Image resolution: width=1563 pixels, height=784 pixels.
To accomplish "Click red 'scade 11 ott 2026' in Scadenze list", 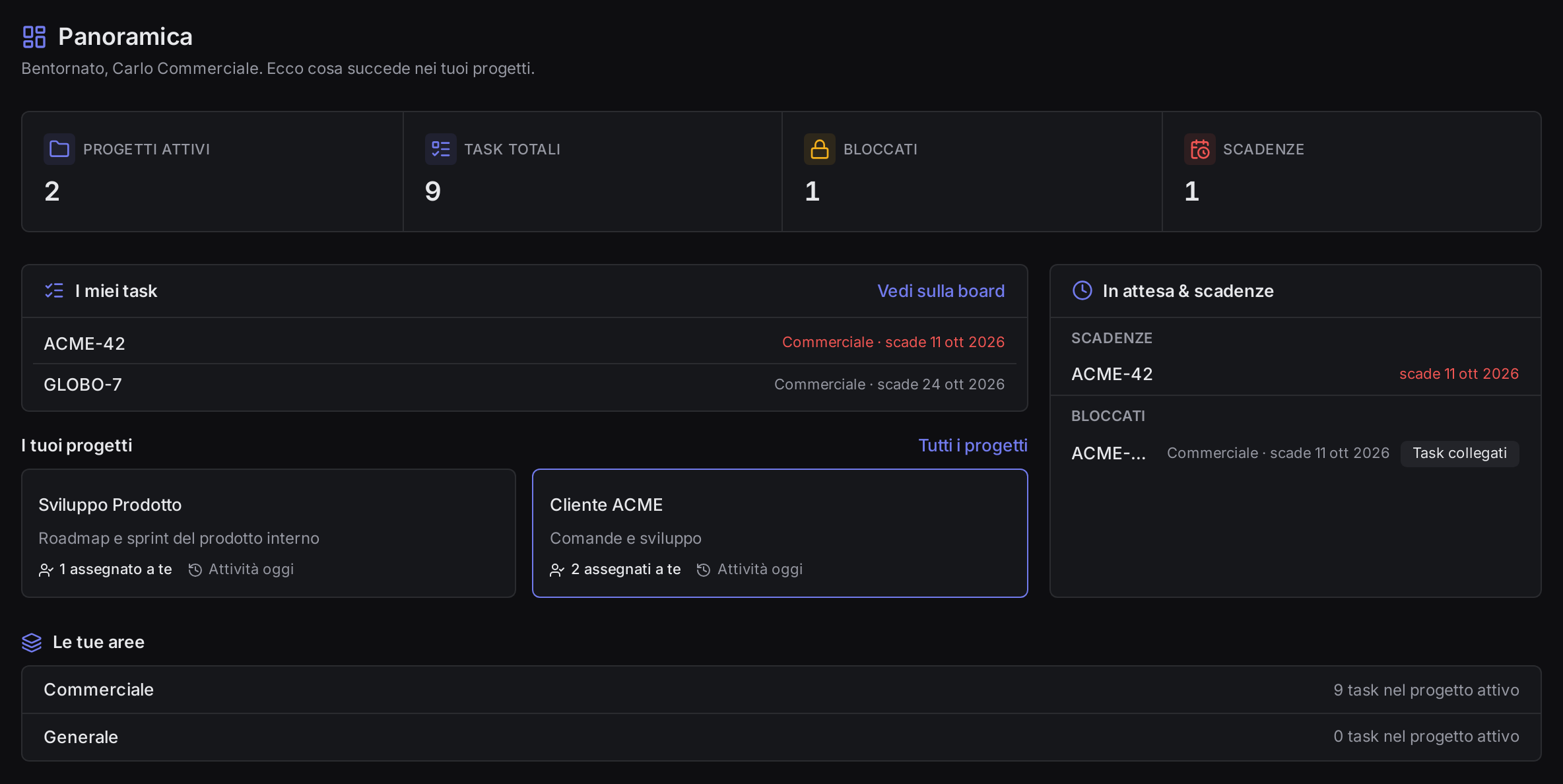I will point(1459,374).
